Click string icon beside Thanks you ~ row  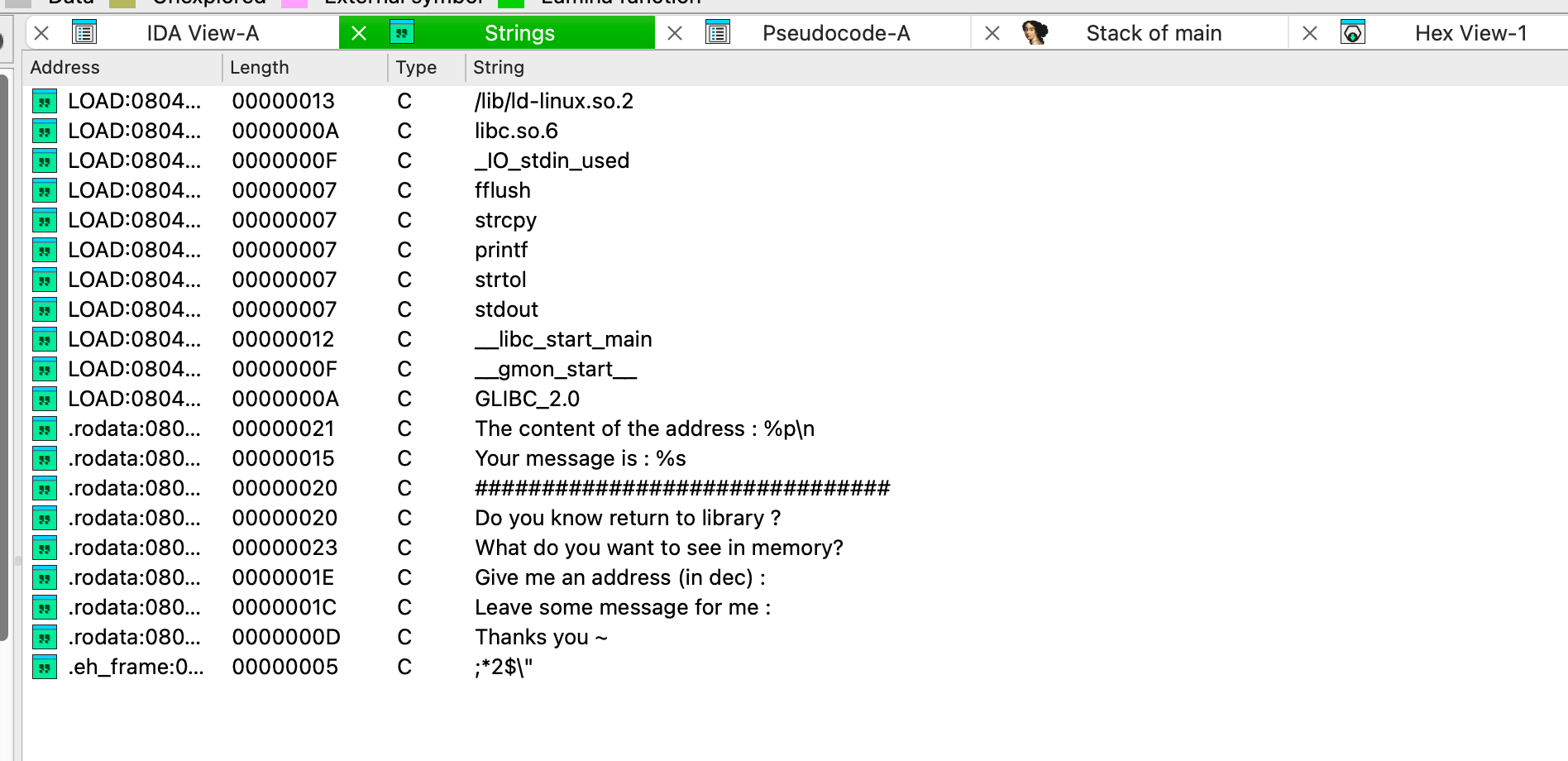click(x=45, y=637)
